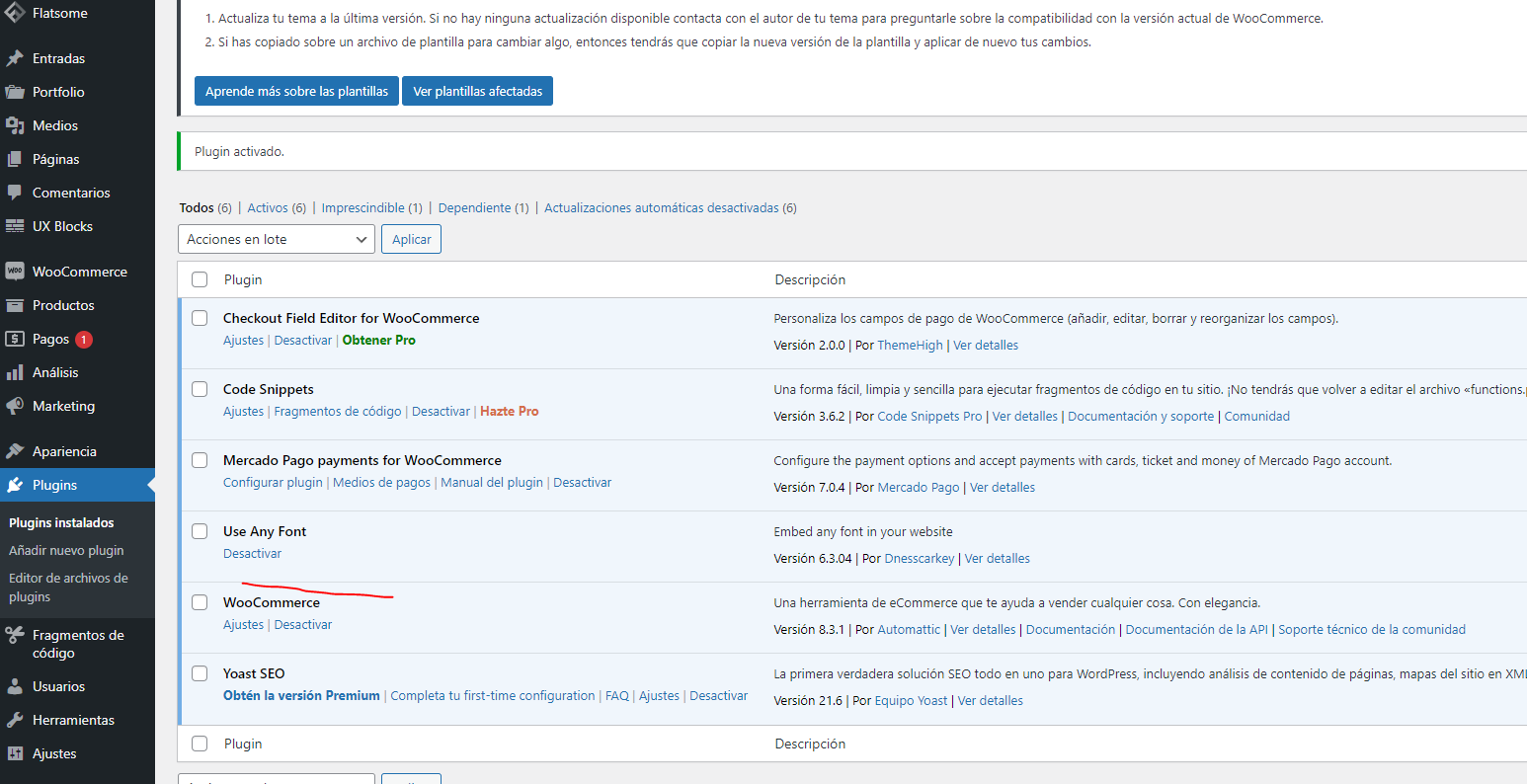Open Documentación de la API link

click(1196, 630)
